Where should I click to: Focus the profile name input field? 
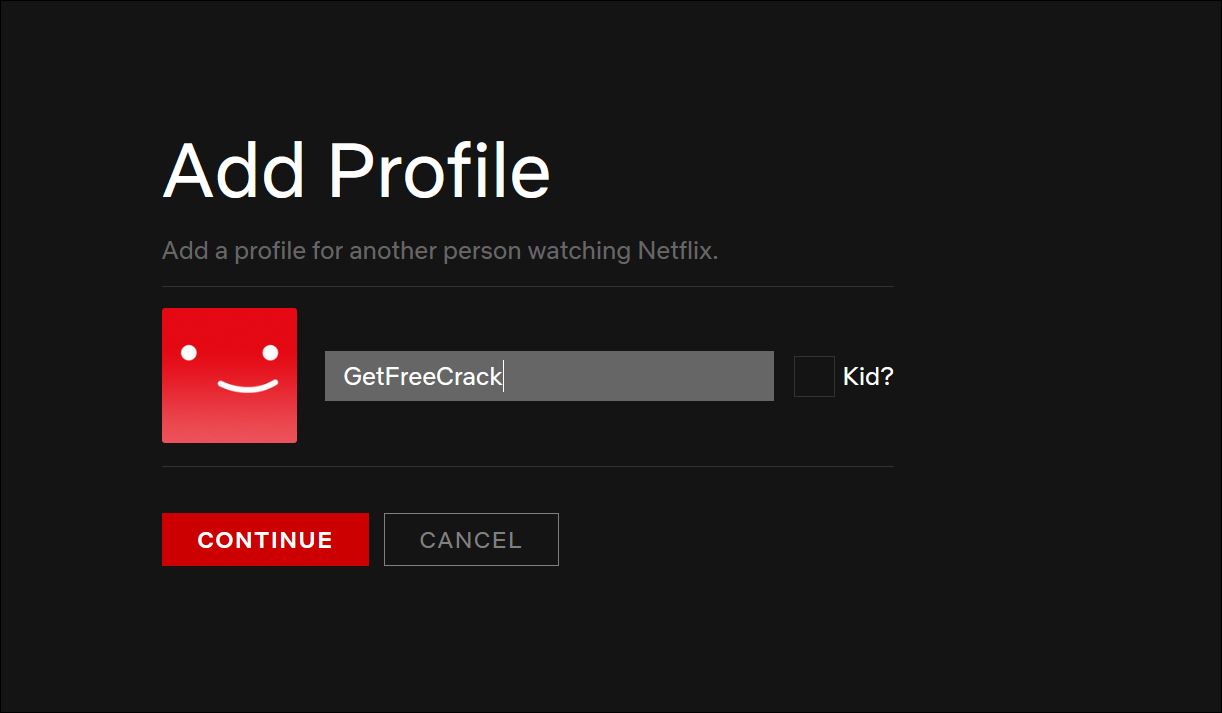coord(549,376)
